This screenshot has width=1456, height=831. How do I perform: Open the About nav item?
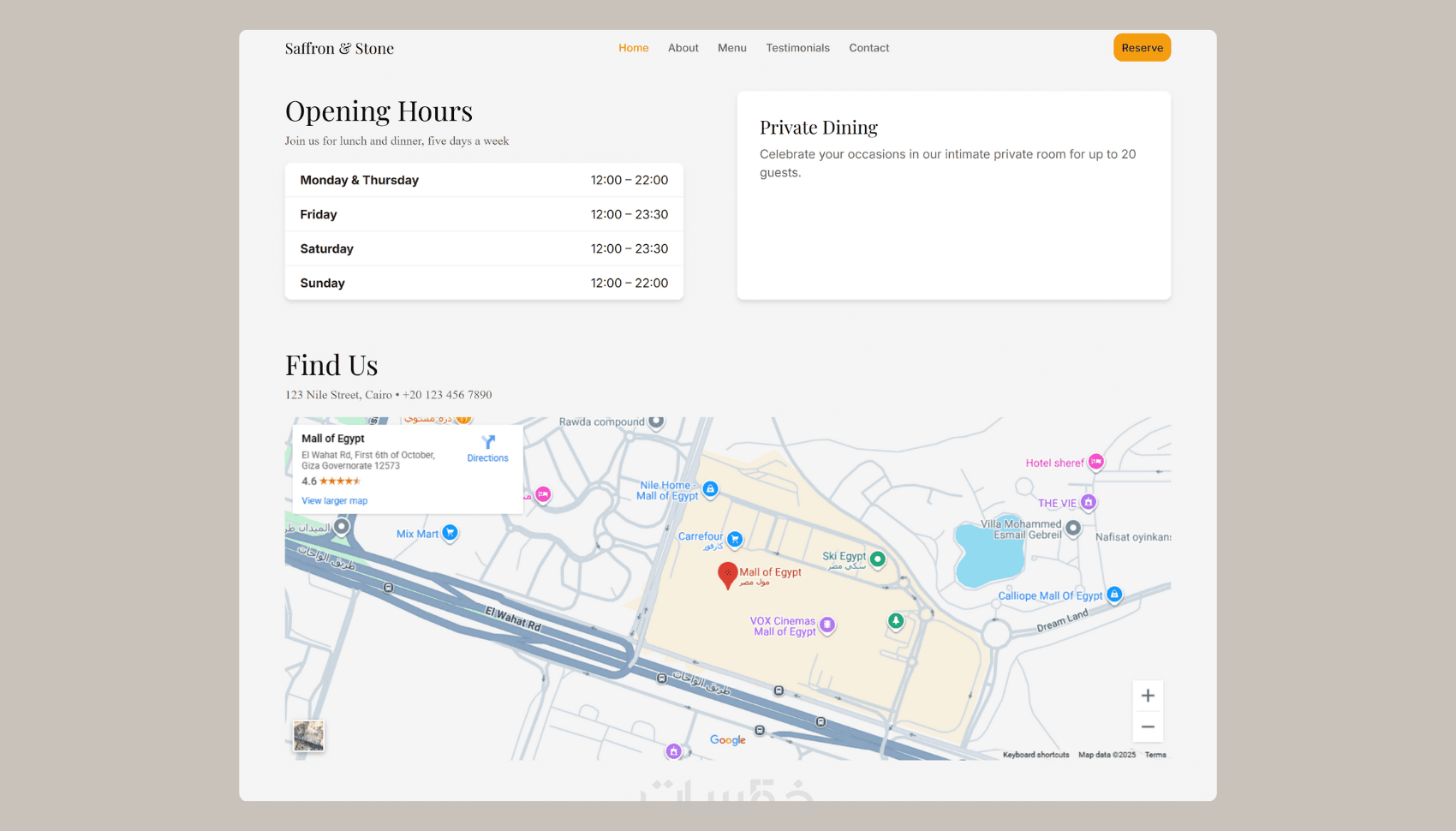(x=683, y=48)
